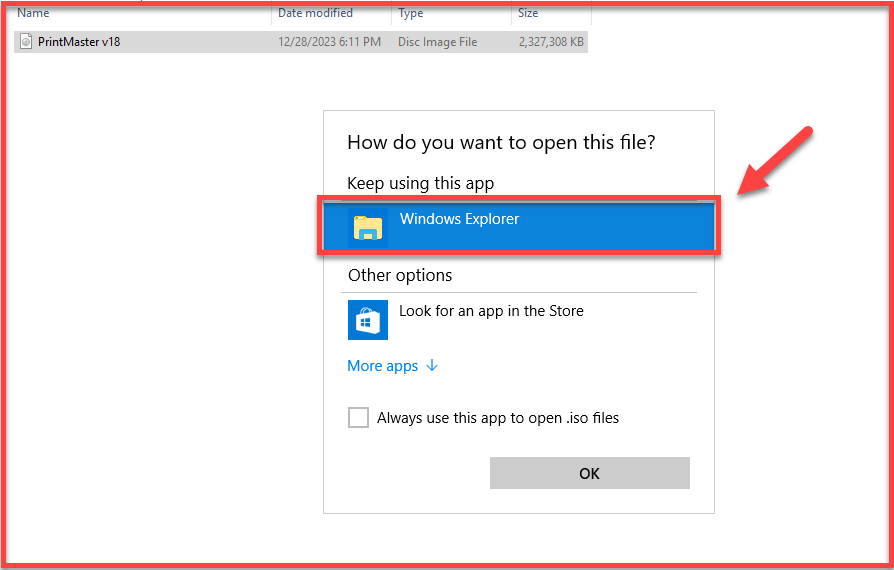Click the 2,327,308 KB size cell
The width and height of the screenshot is (894, 570).
(551, 42)
